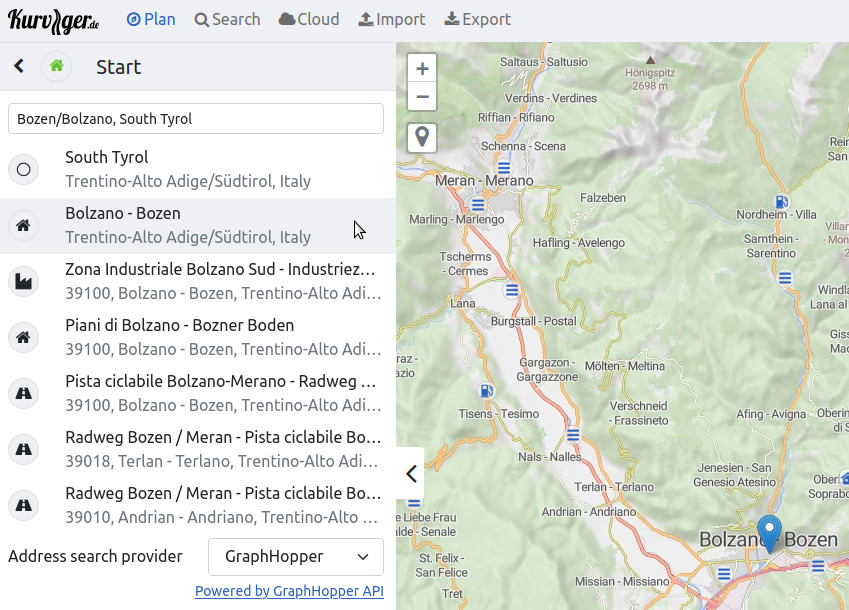Click the start location search field

[196, 118]
